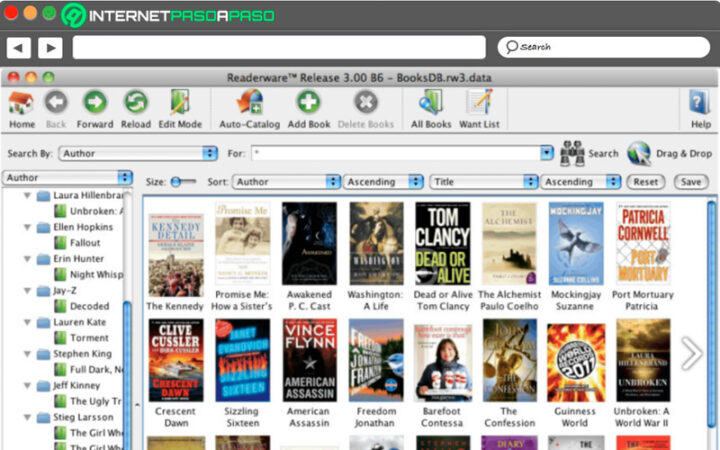
Task: Click the book icon beside Torment
Action: (60, 338)
